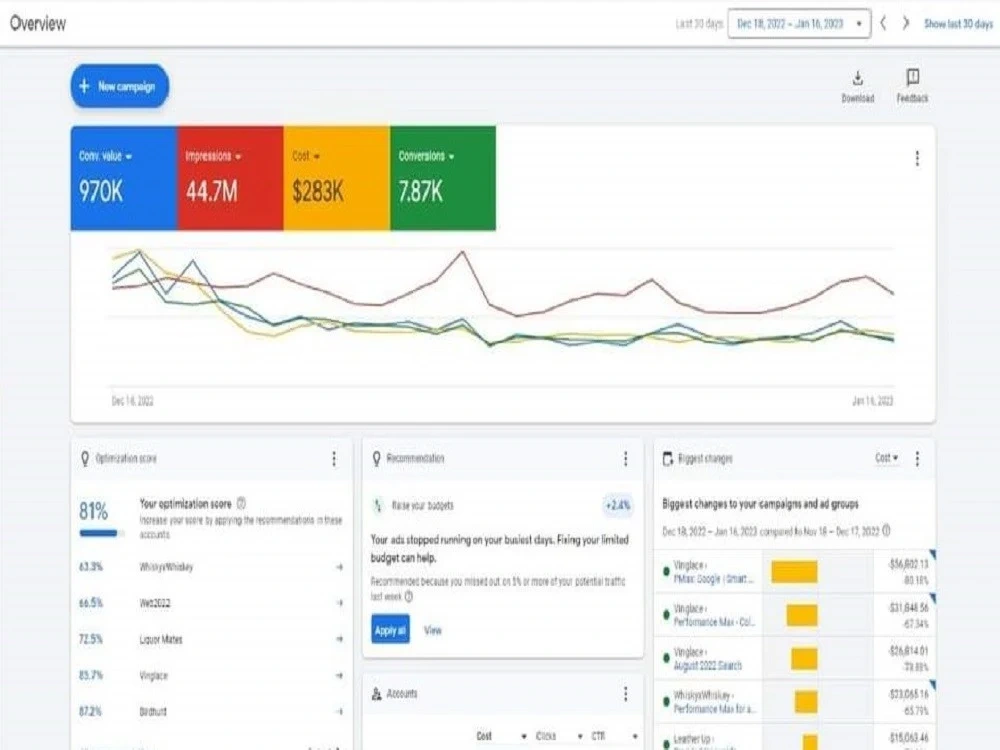Screen dimensions: 1000x750
Task: Open Performance Max - Col campaign link
Action: click(714, 622)
